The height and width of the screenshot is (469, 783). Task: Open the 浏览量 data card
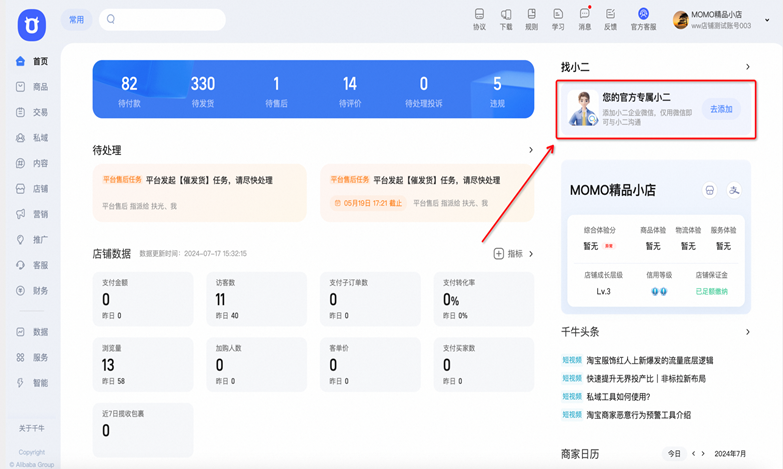(x=143, y=364)
